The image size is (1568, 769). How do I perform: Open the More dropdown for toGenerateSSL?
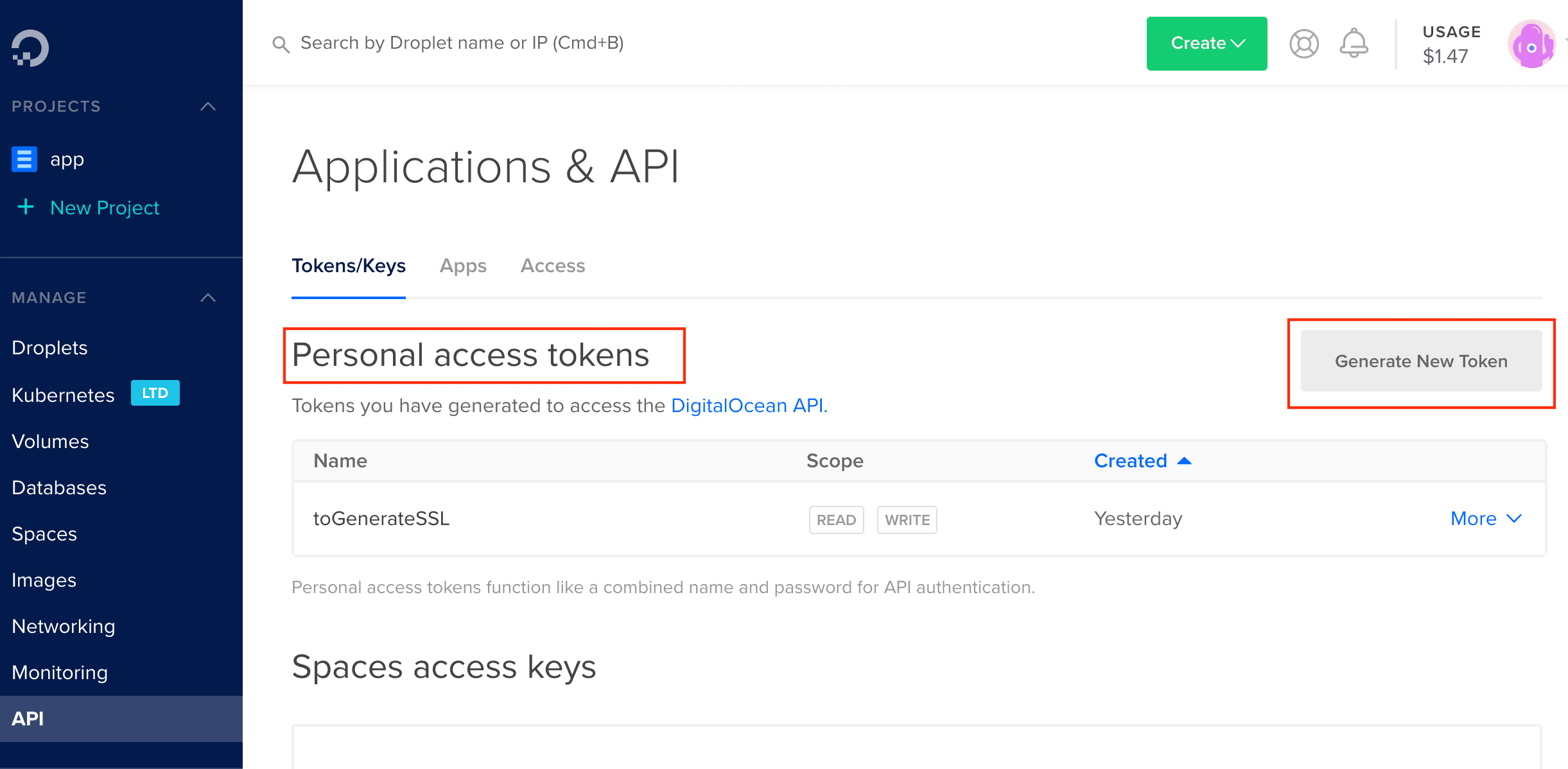(x=1486, y=519)
